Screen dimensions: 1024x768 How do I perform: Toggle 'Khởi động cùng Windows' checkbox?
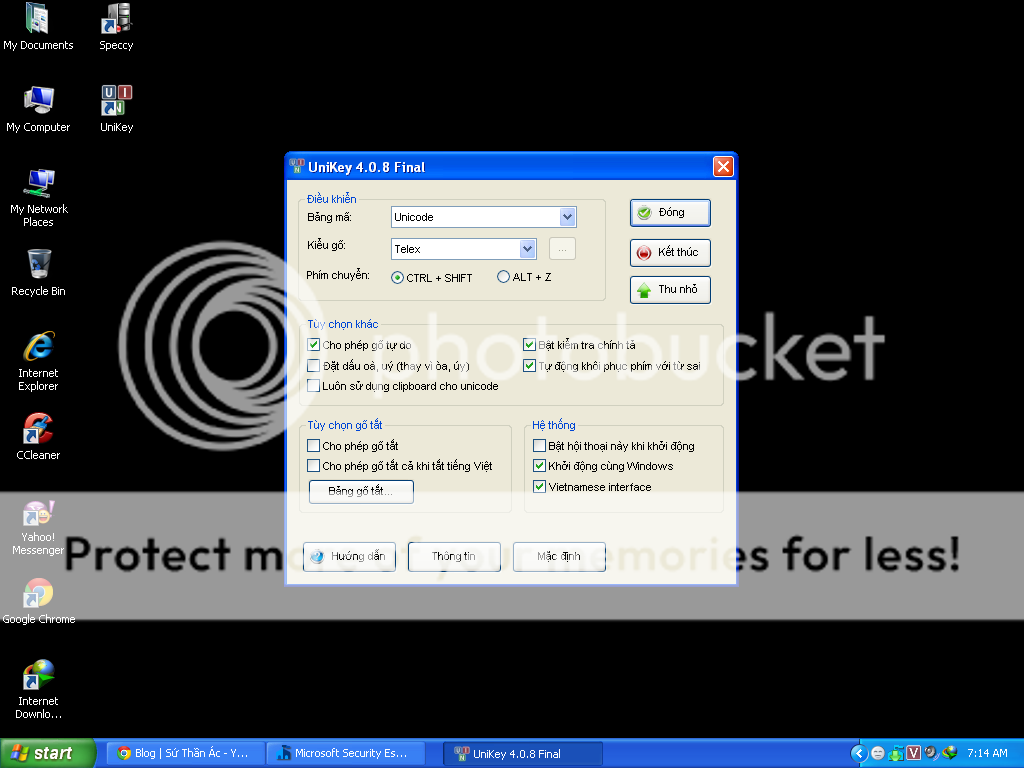pyautogui.click(x=539, y=466)
